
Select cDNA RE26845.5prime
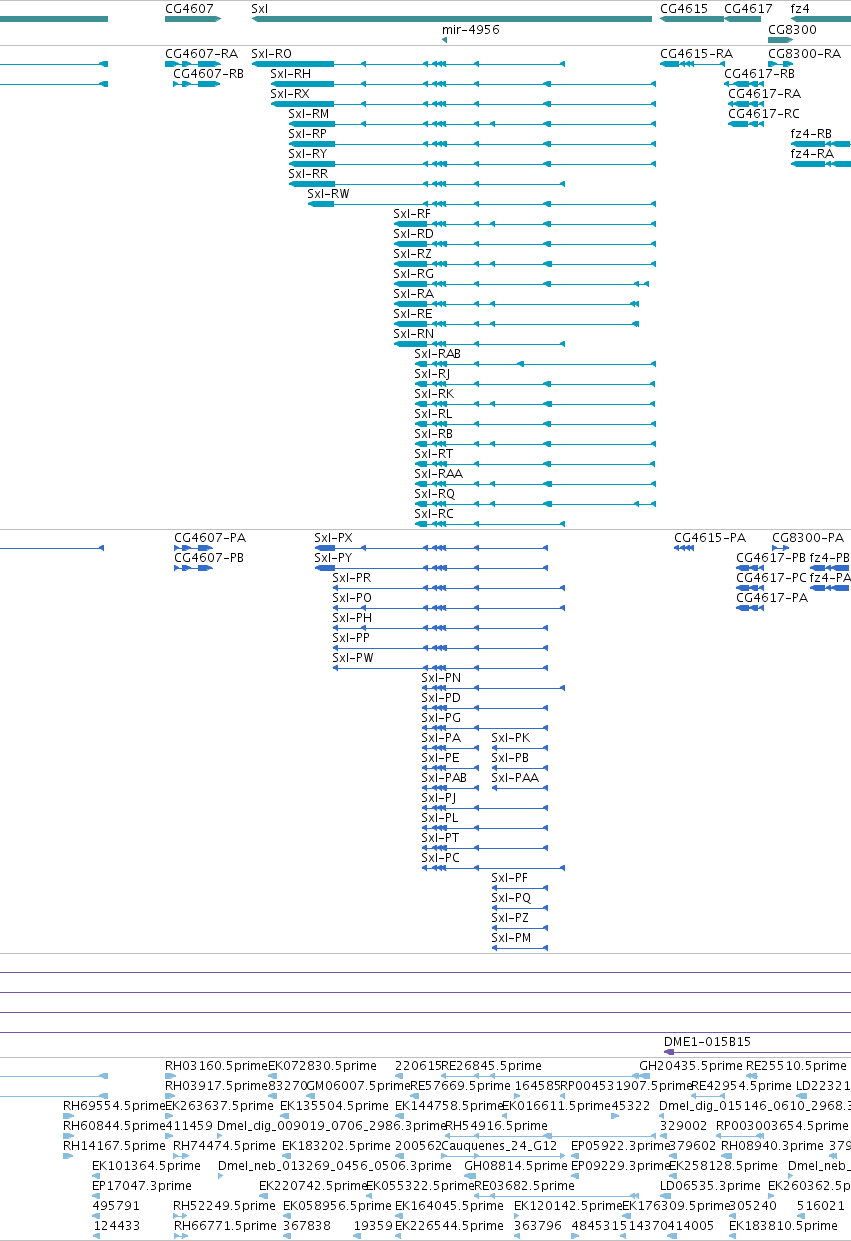point(491,1066)
